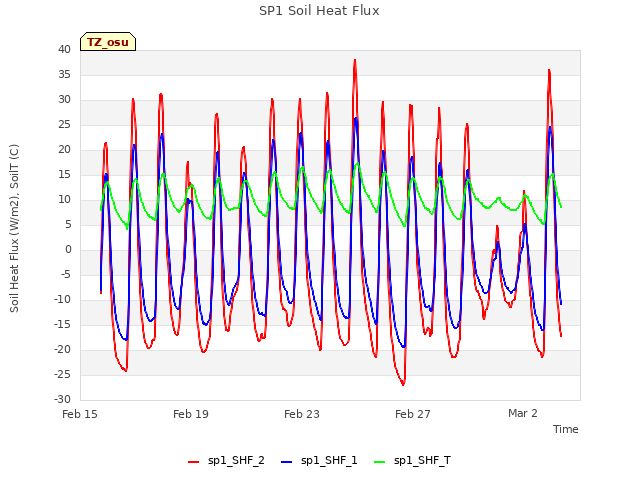Click the -20 y-axis tick label
640x480 pixels.
click(62, 349)
